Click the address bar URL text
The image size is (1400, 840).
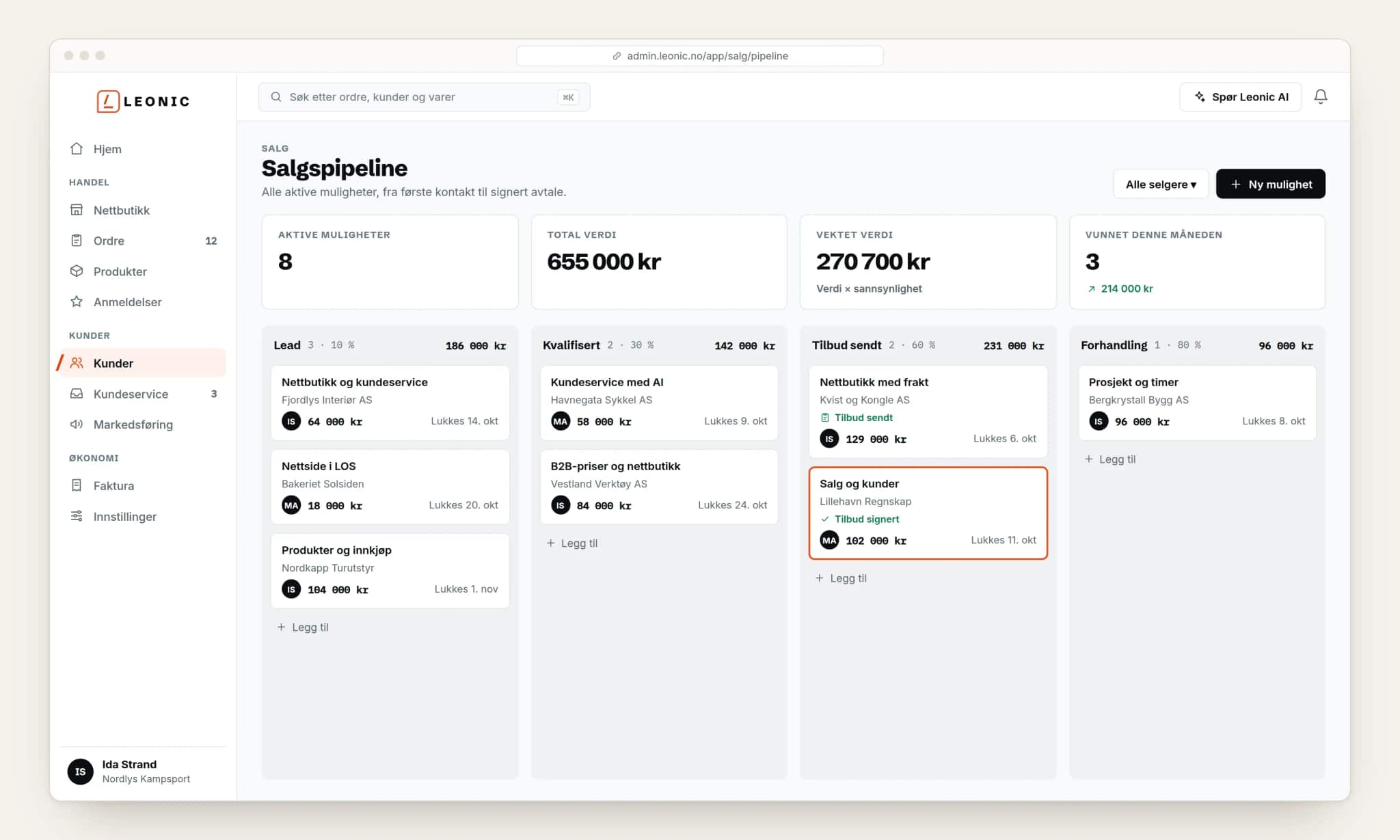[708, 56]
